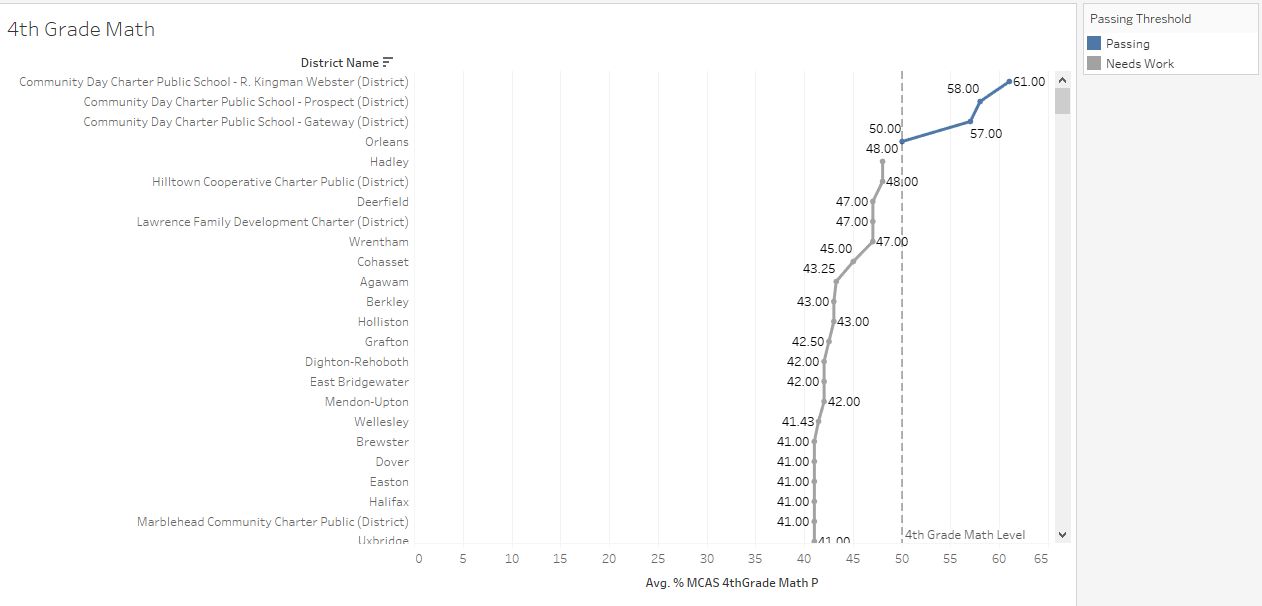Click the Grafton district label

coord(387,341)
